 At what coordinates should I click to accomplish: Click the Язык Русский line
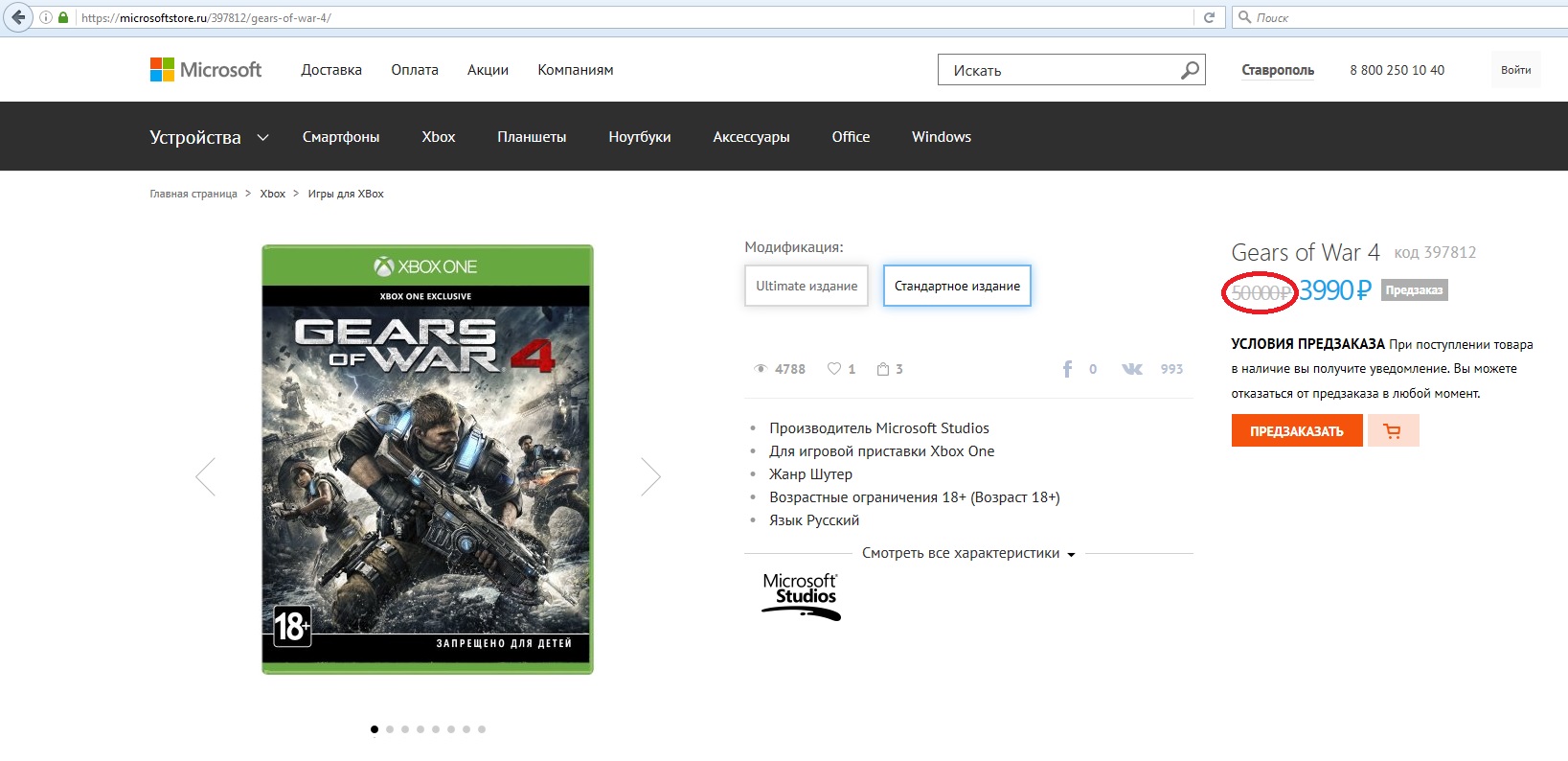(814, 520)
